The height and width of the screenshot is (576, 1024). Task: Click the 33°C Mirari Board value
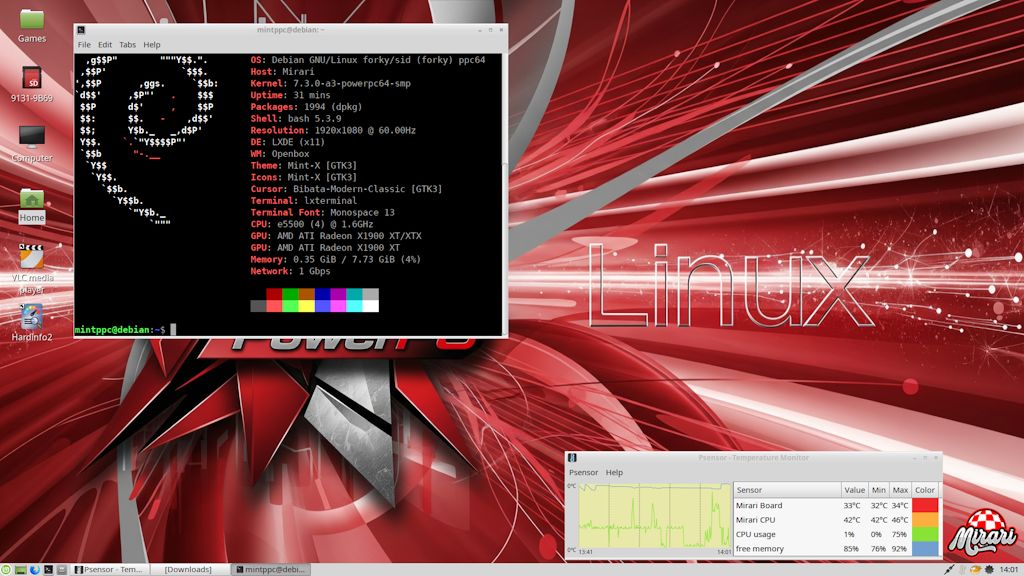(852, 505)
